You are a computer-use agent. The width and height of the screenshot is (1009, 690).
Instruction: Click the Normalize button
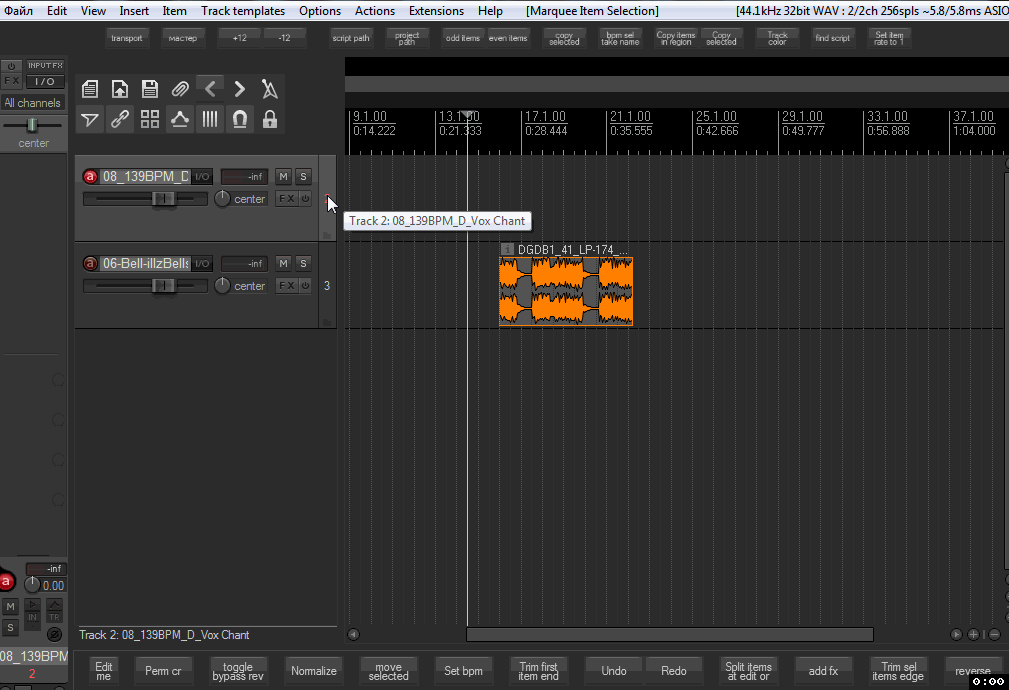pyautogui.click(x=313, y=671)
